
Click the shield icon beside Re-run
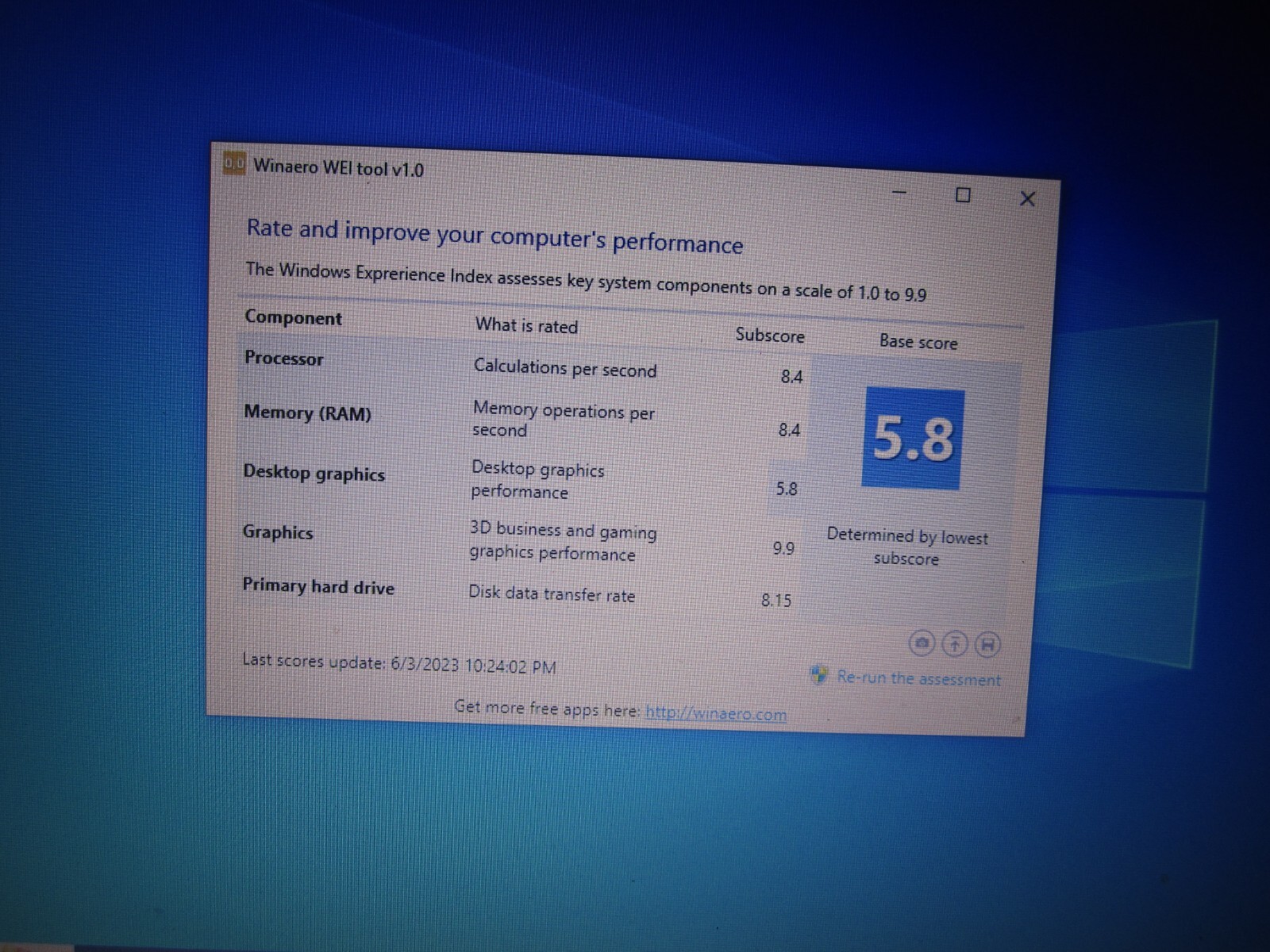(x=818, y=674)
